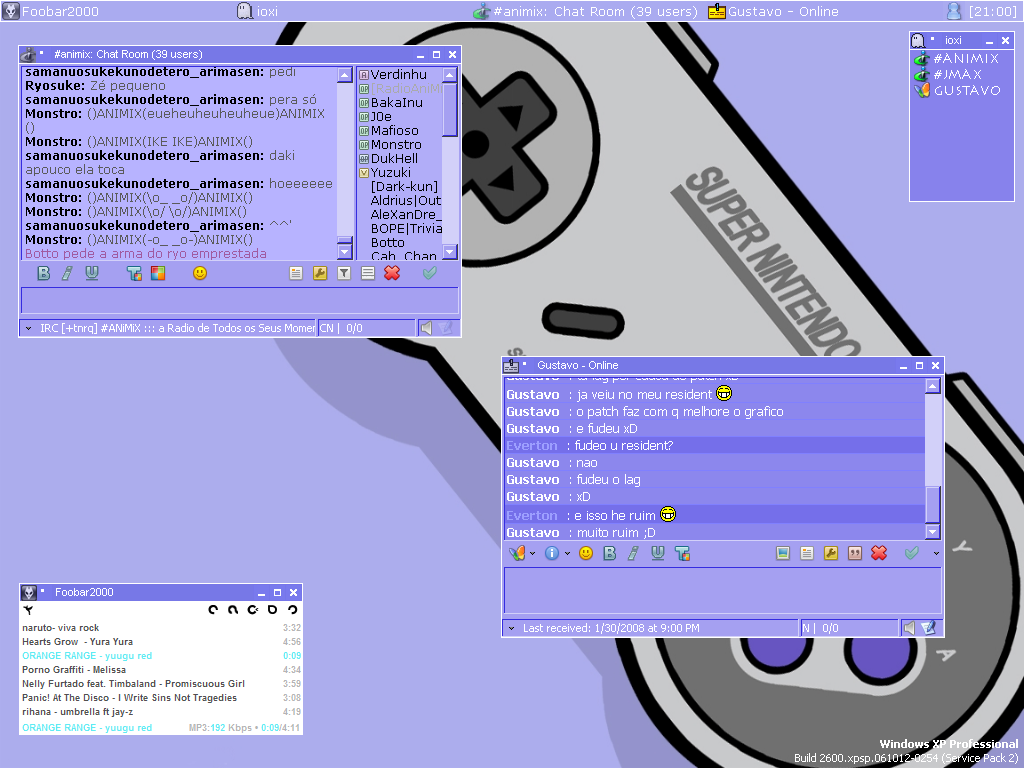
Task: Click the quote marks icon in Gustavo toolbar
Action: point(855,553)
